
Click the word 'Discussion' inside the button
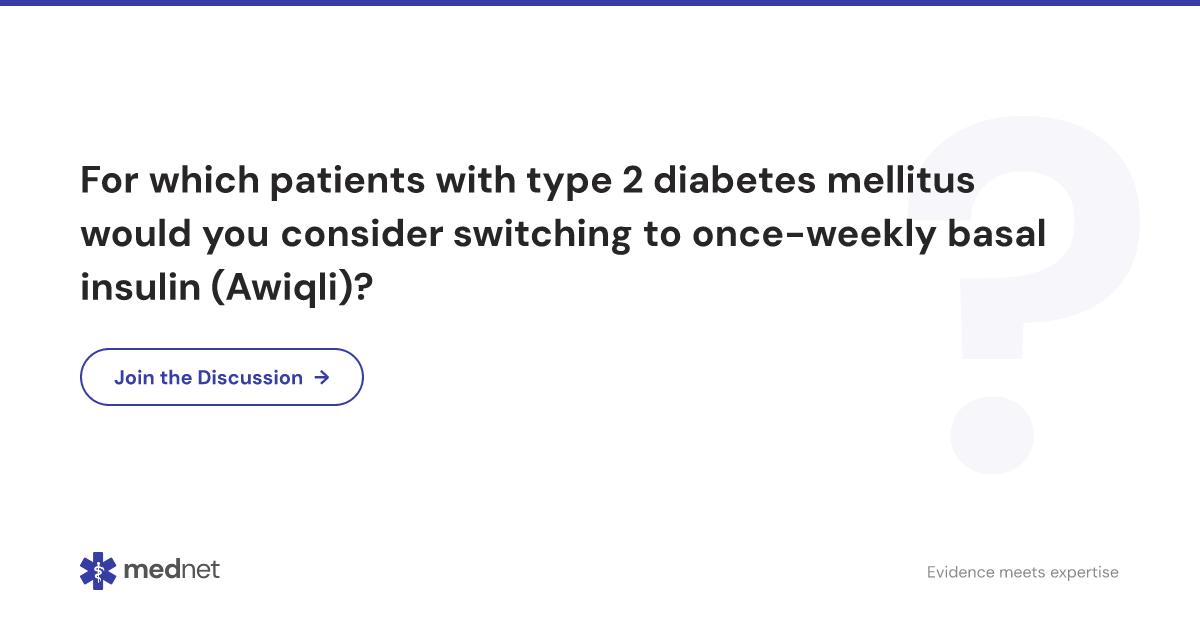click(x=250, y=377)
